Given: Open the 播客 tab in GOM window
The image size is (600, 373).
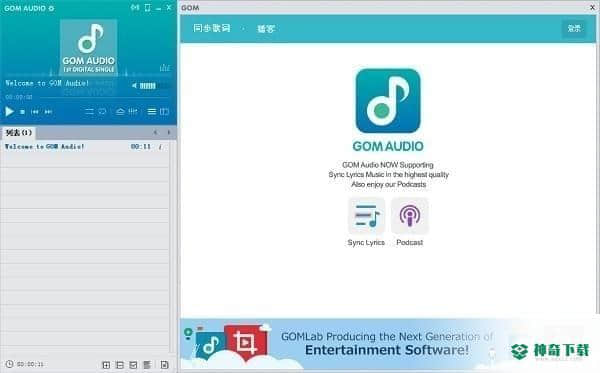Looking at the screenshot, I should 266,29.
